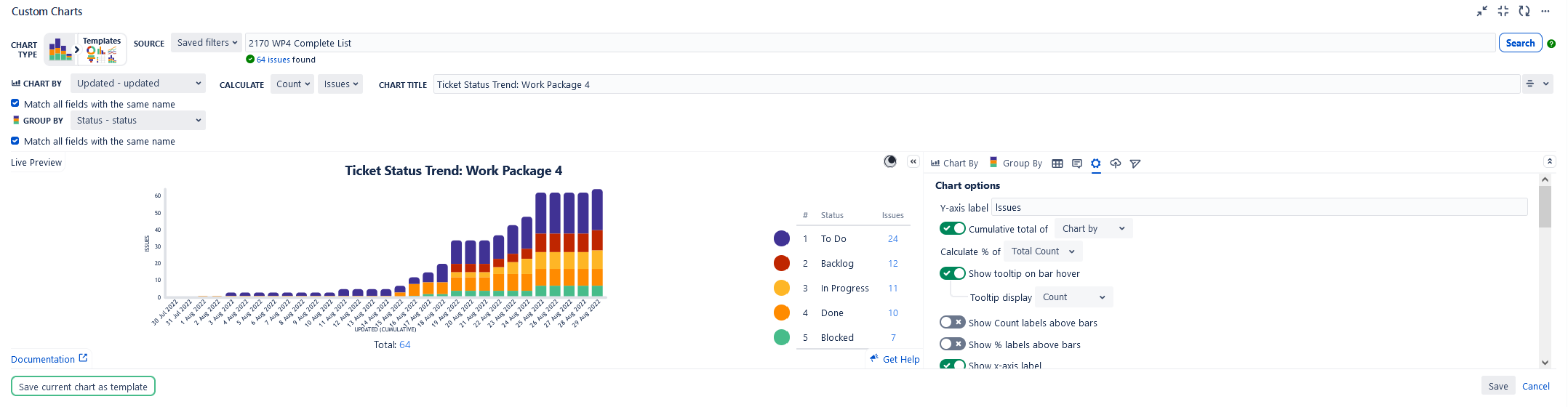Viewport: 1568px width, 407px height.
Task: Click the To Do purple color swatch
Action: [x=782, y=238]
